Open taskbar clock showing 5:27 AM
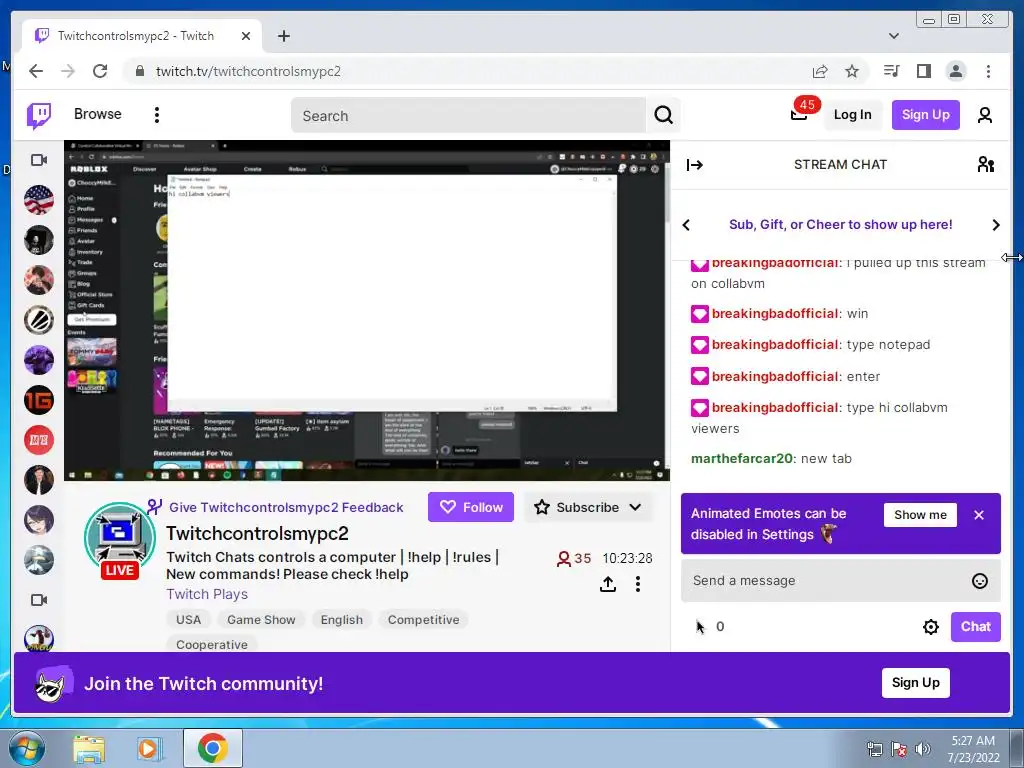 coord(973,749)
